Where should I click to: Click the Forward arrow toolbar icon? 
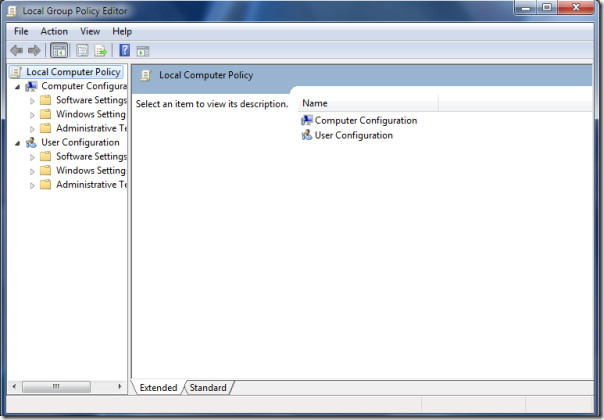(35, 50)
